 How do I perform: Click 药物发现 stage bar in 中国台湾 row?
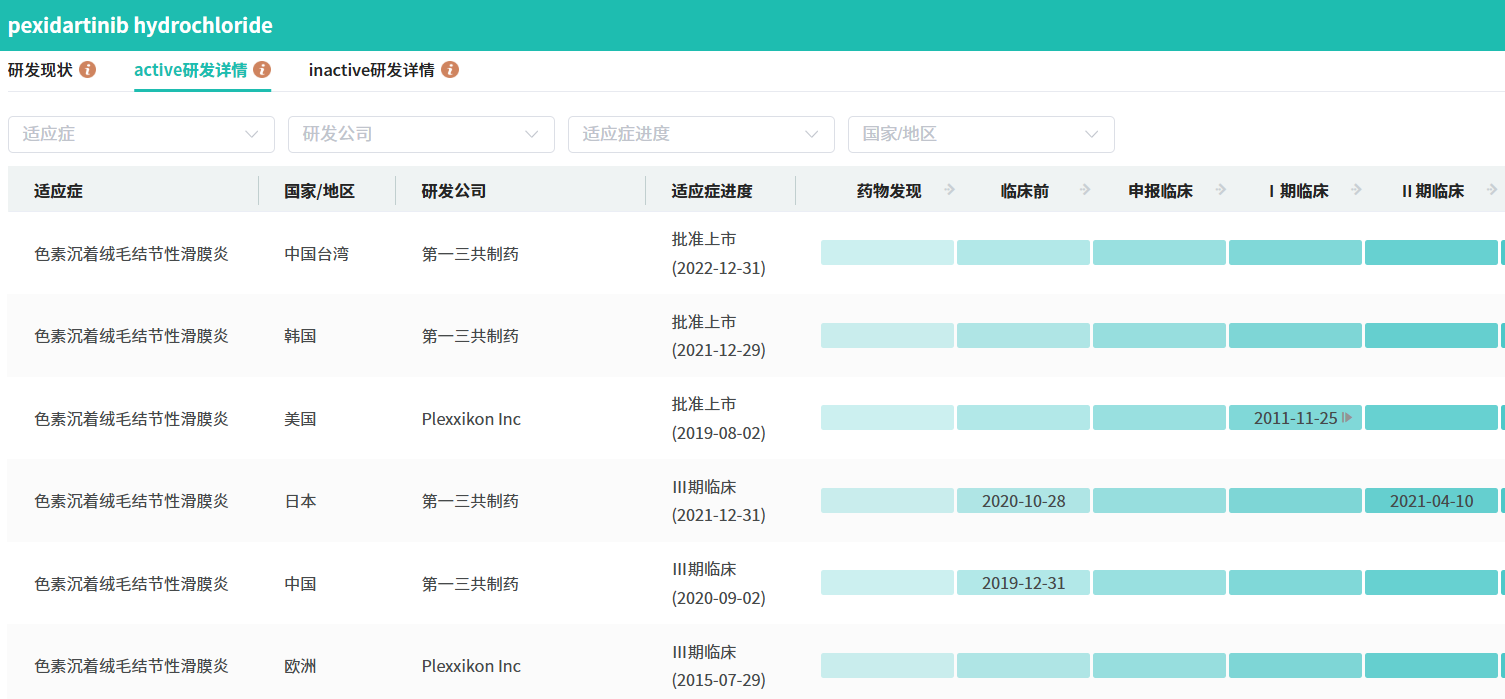coord(887,253)
